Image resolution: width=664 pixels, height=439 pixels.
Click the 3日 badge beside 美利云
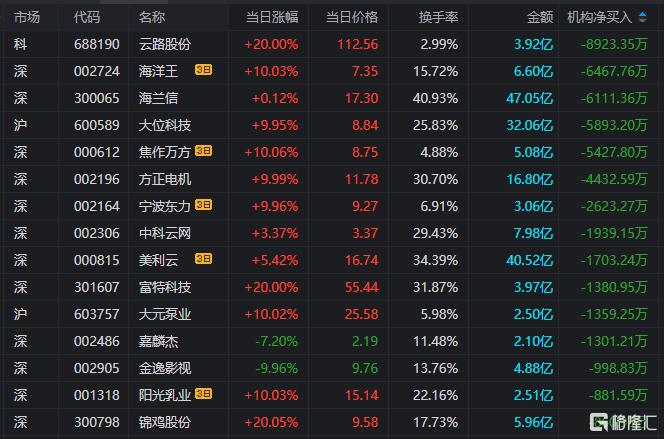point(203,259)
